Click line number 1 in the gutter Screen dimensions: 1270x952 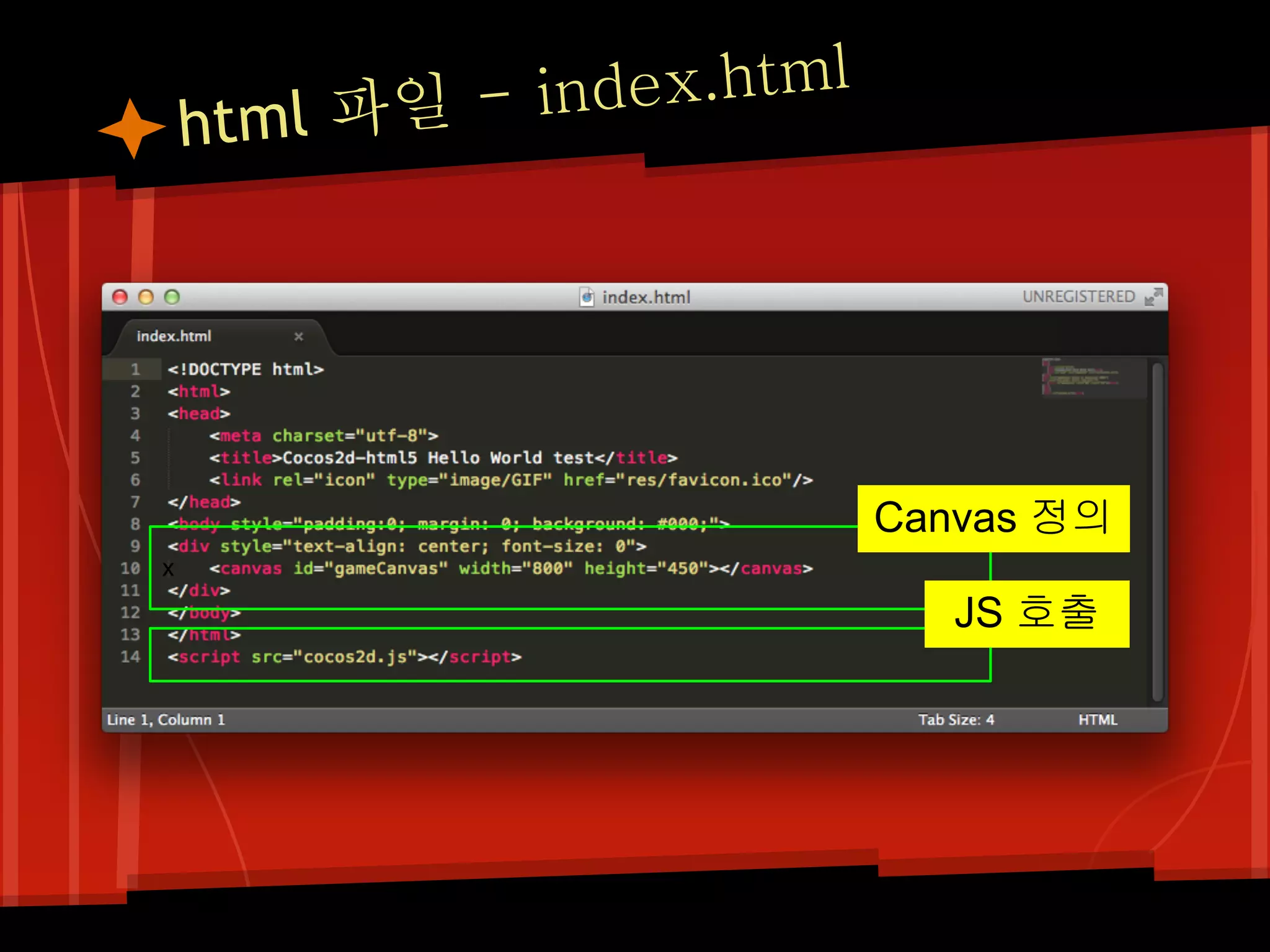click(x=135, y=369)
